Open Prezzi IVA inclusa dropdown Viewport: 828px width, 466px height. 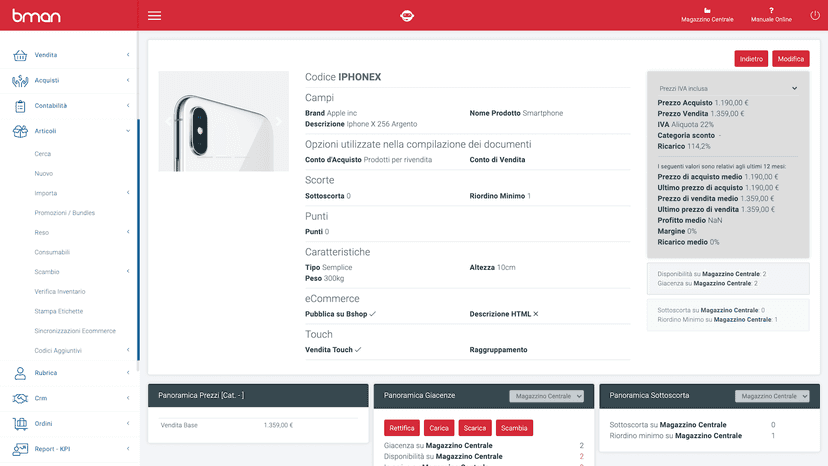728,88
